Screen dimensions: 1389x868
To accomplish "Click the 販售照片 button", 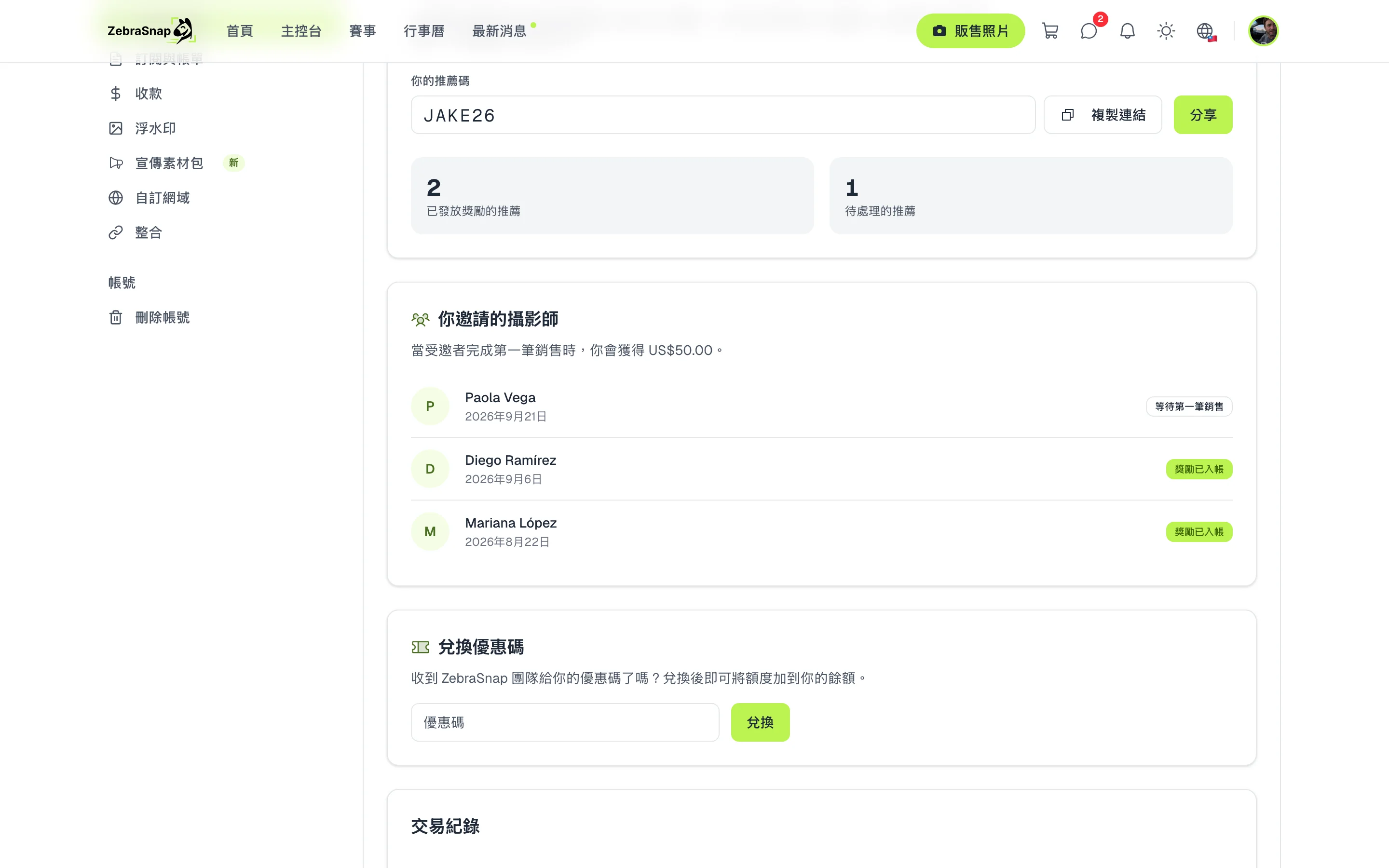I will click(x=970, y=31).
